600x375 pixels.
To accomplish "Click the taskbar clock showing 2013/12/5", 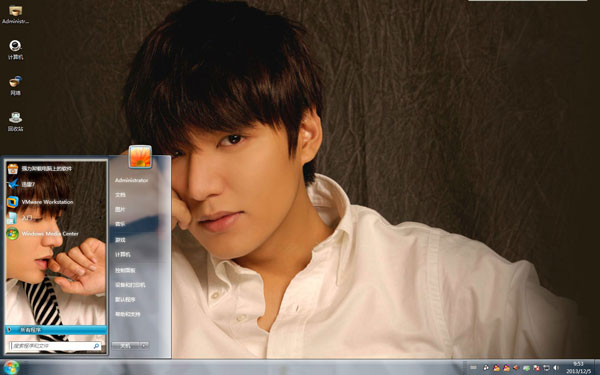I will (579, 368).
